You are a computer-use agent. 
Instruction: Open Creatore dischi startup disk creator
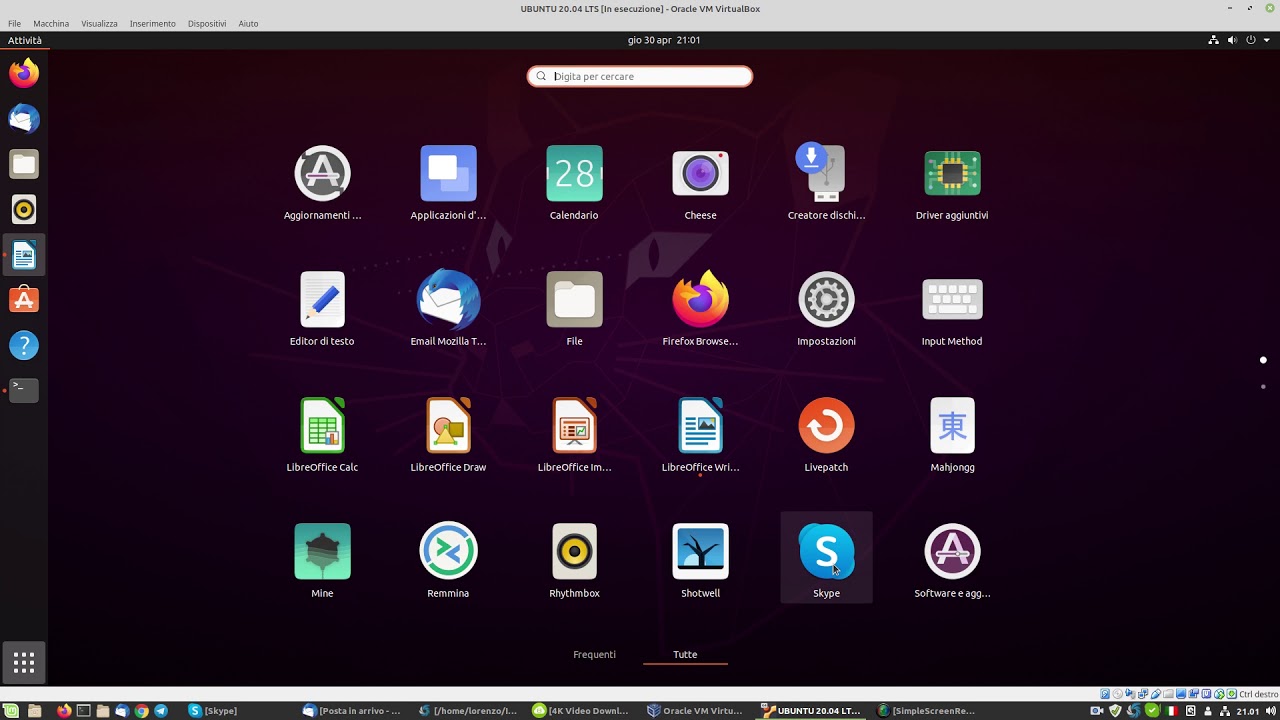point(826,182)
